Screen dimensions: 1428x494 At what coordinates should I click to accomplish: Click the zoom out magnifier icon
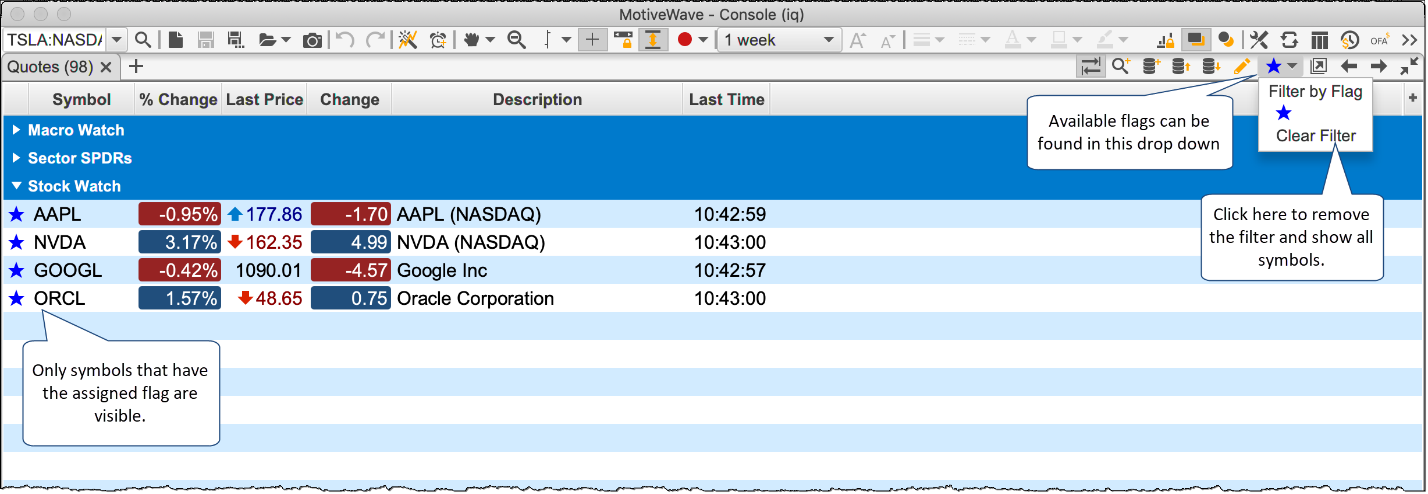click(517, 40)
